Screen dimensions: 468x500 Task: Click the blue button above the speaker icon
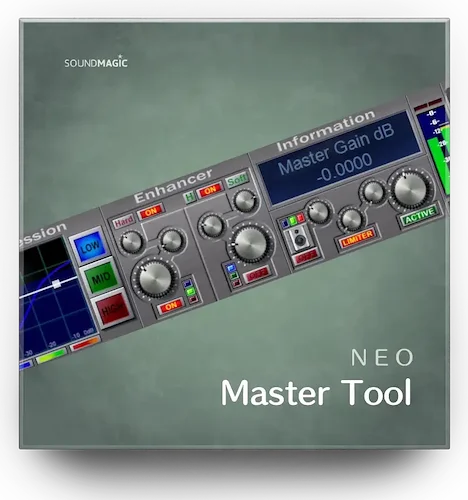click(285, 223)
